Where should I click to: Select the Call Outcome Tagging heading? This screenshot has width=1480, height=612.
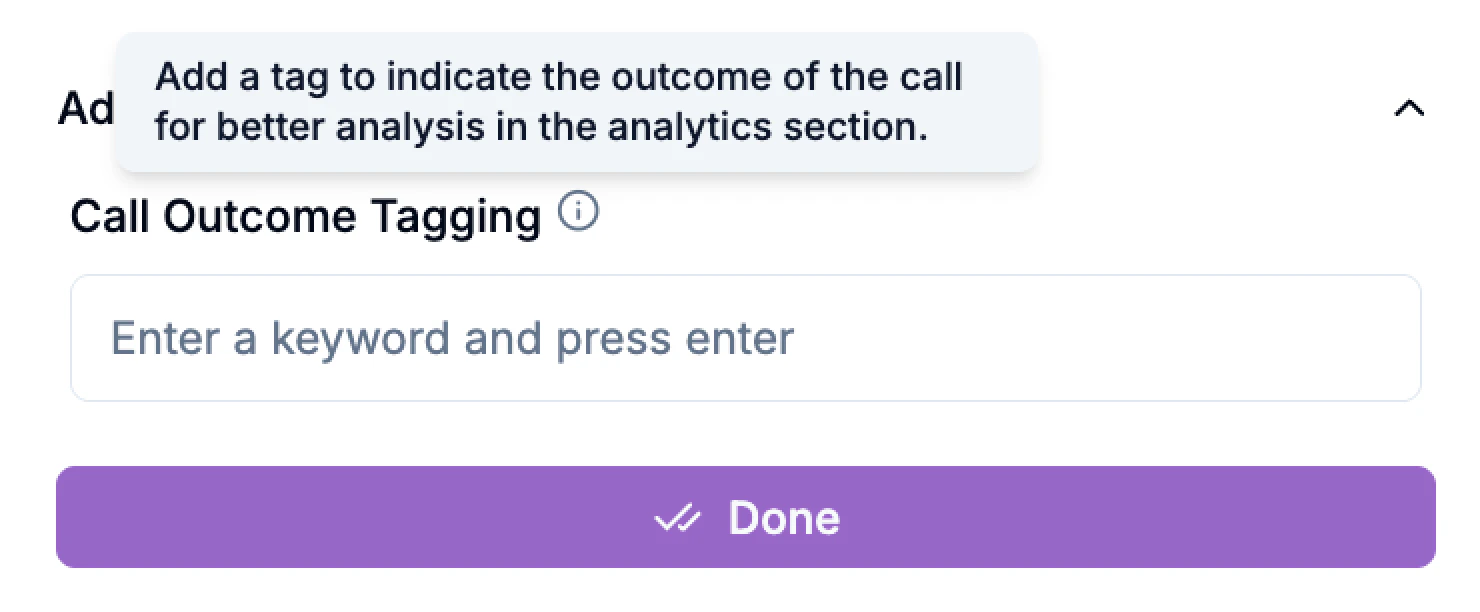click(x=305, y=215)
